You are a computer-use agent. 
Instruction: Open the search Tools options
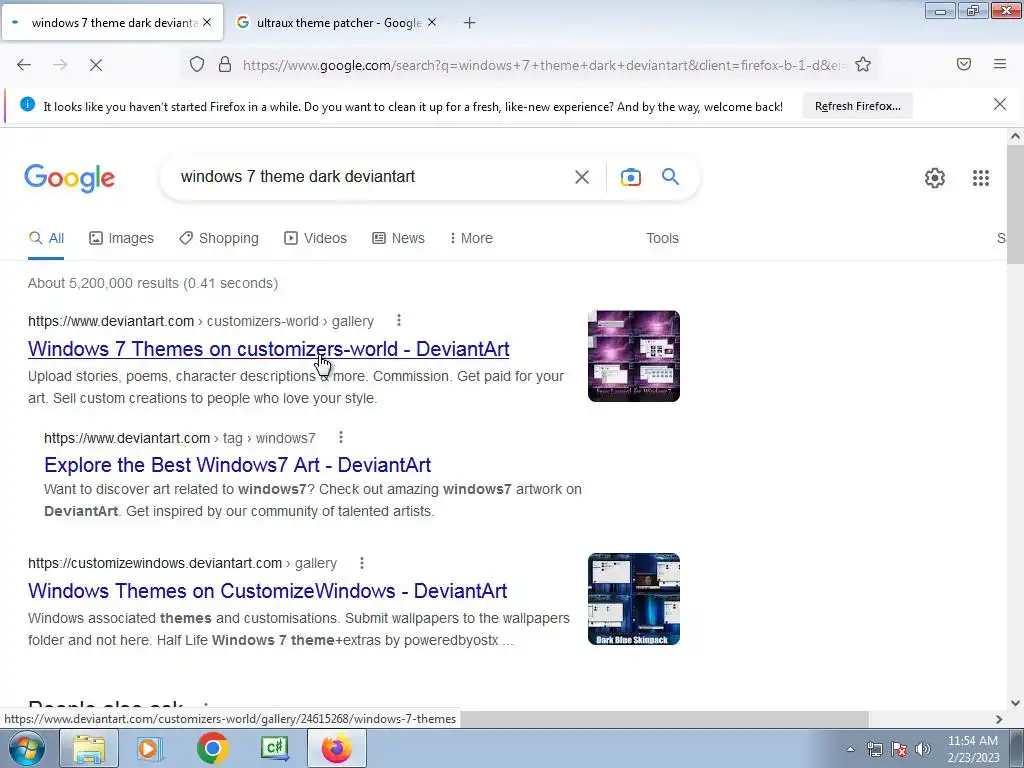tap(662, 238)
